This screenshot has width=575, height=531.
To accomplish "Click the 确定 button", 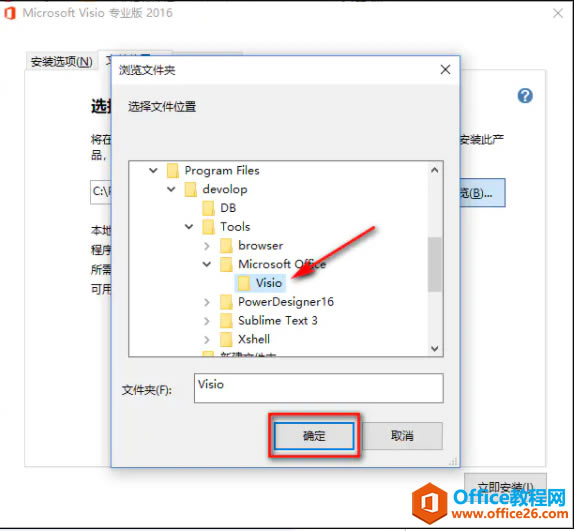I will [314, 436].
